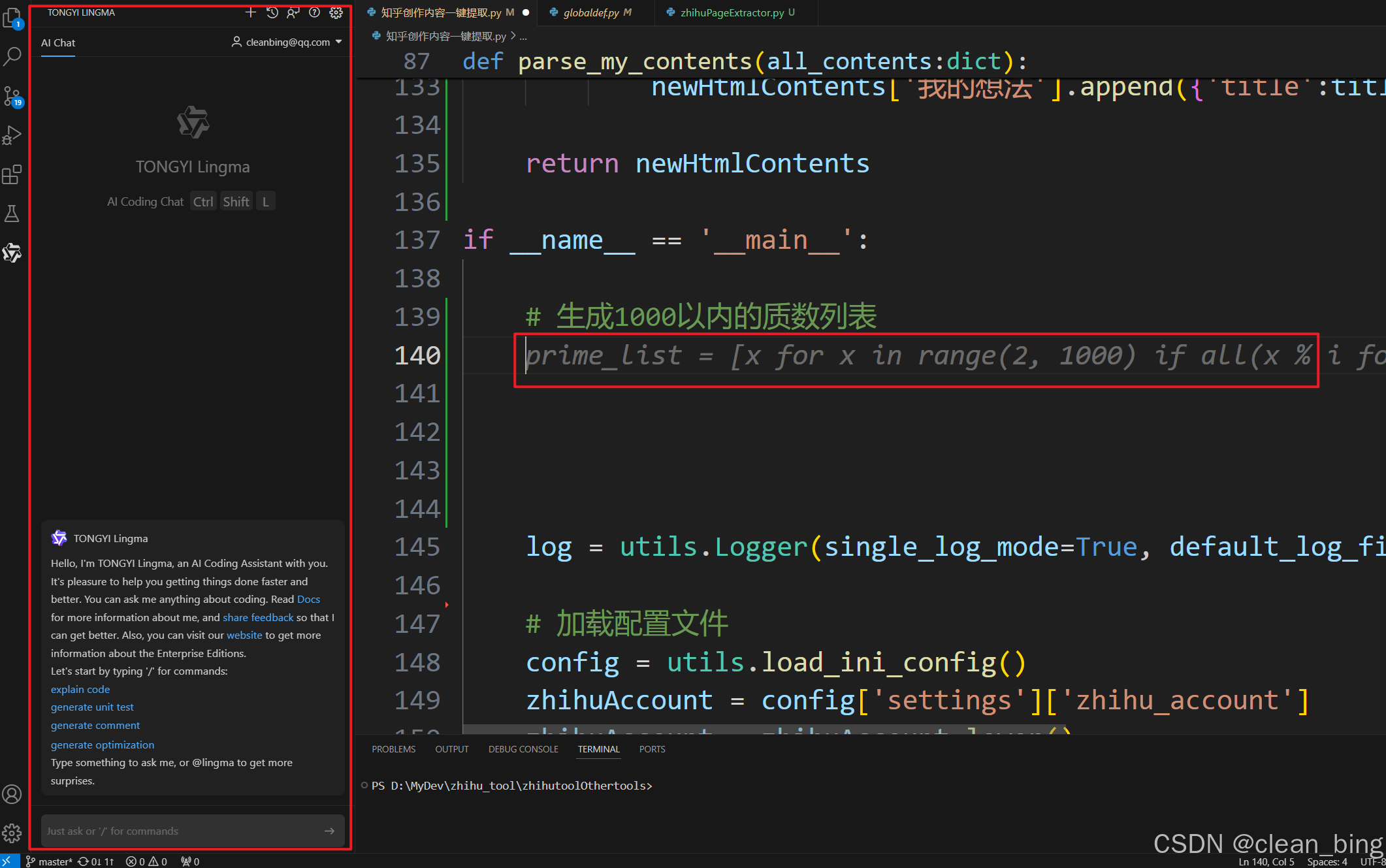
Task: Click errors and warnings status indicator
Action: click(x=146, y=861)
